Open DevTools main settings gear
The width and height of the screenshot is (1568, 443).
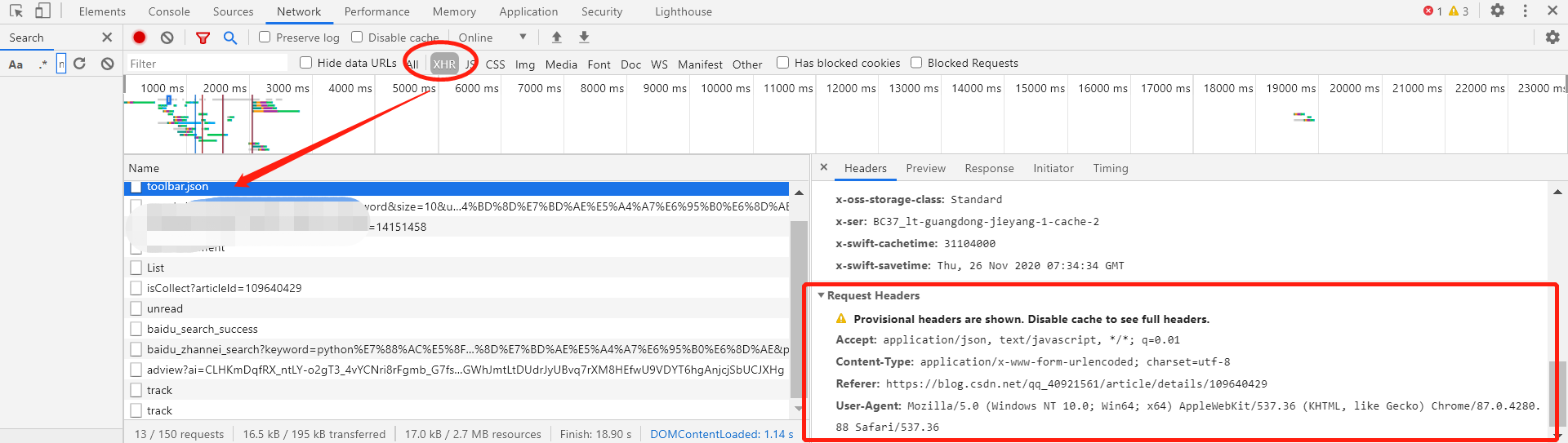click(1497, 11)
